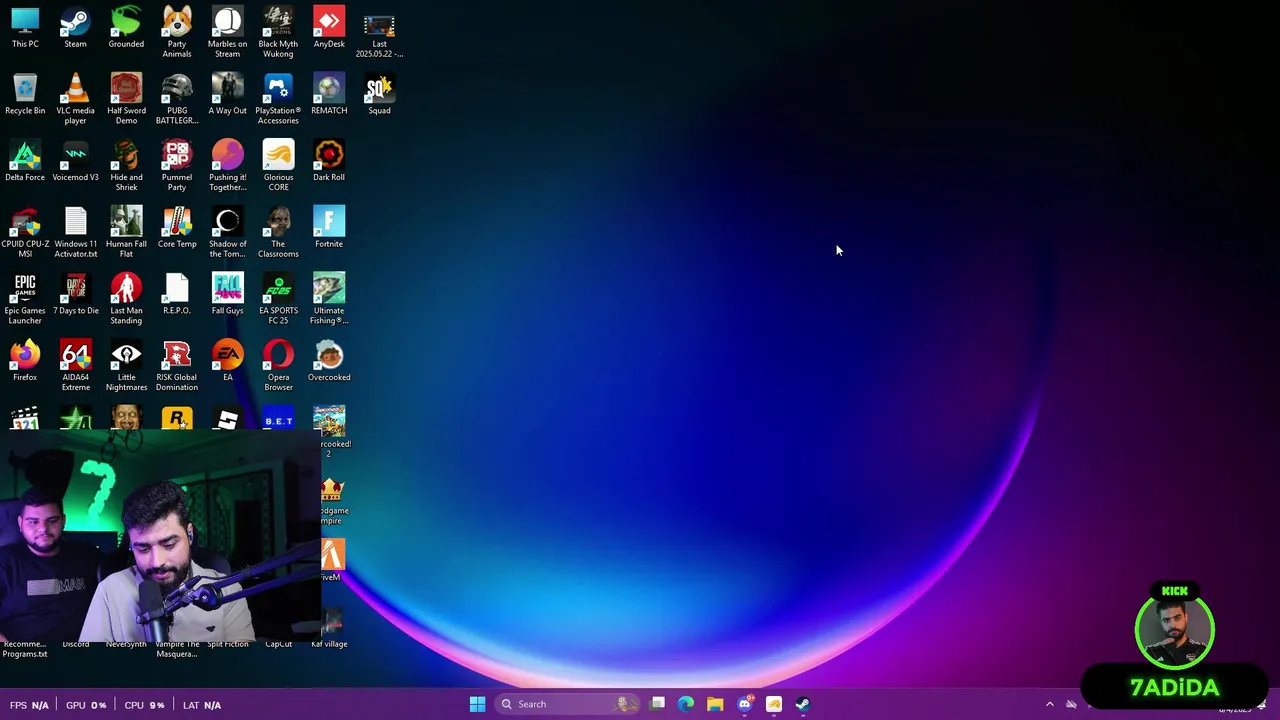Select the B.E.T desktop icon
Viewport: 1280px width, 720px height.
click(278, 419)
